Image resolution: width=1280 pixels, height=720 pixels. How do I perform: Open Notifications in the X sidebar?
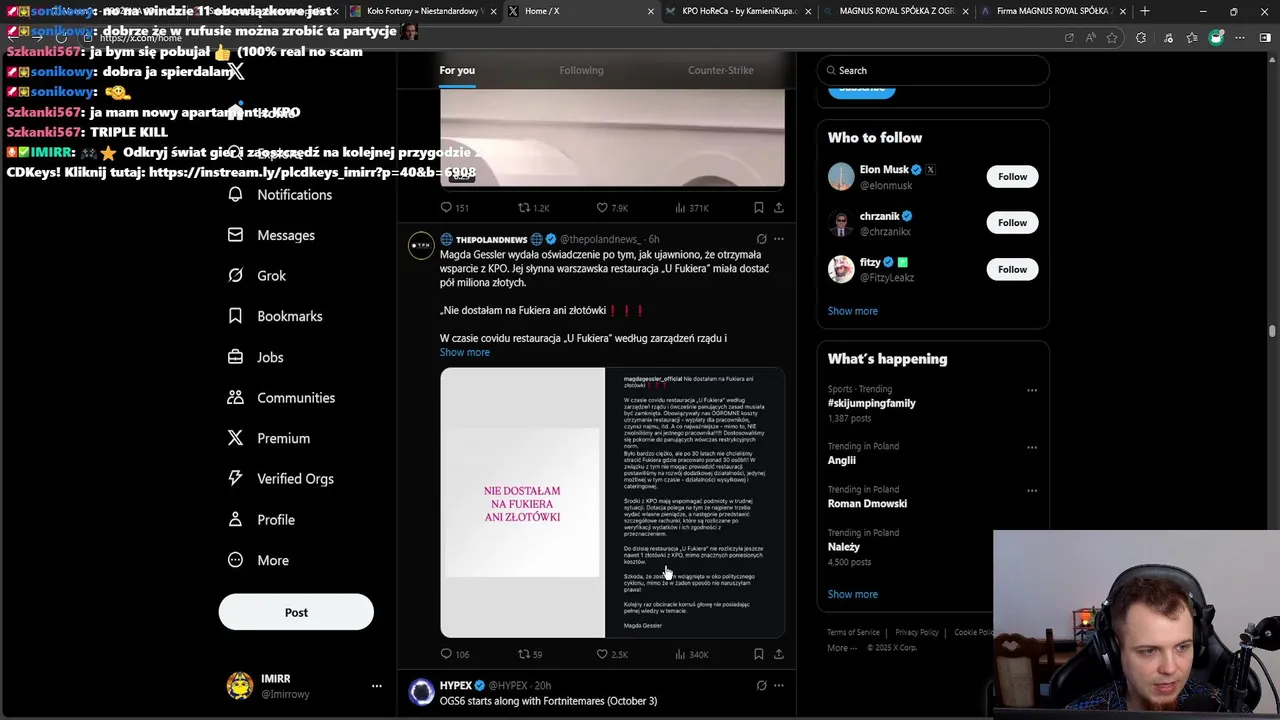(x=280, y=194)
